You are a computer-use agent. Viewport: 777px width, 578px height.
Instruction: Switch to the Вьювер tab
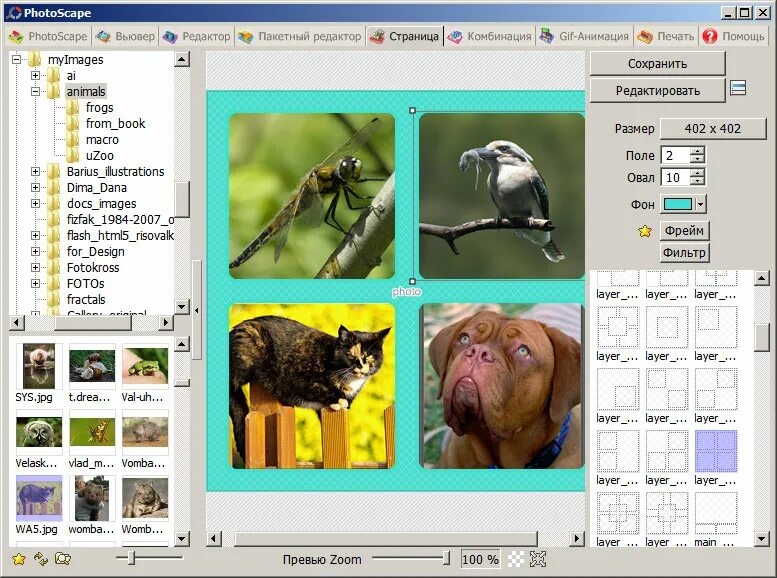click(x=125, y=36)
